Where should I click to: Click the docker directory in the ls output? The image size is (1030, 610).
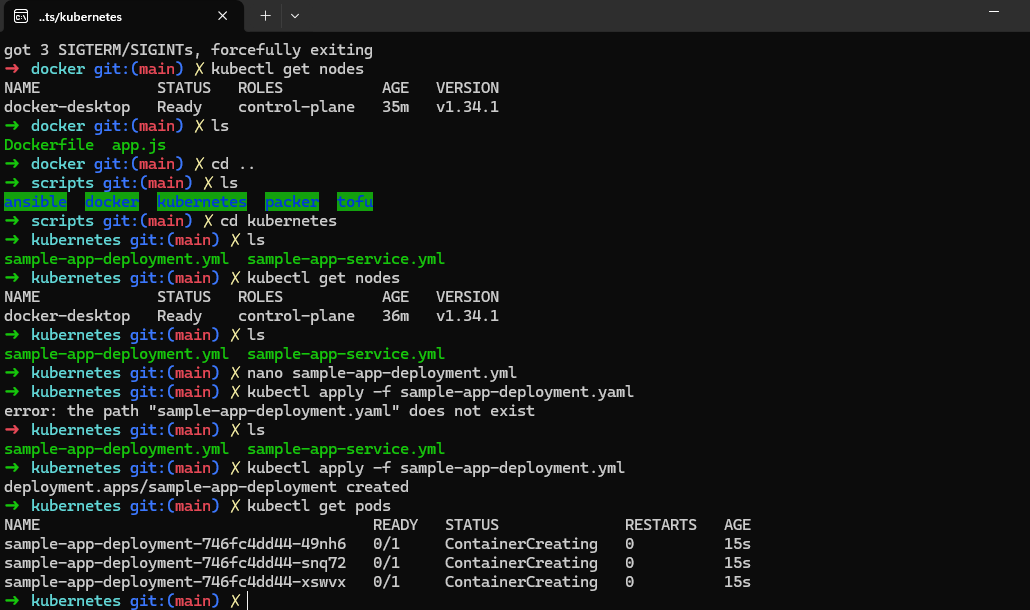tap(112, 201)
